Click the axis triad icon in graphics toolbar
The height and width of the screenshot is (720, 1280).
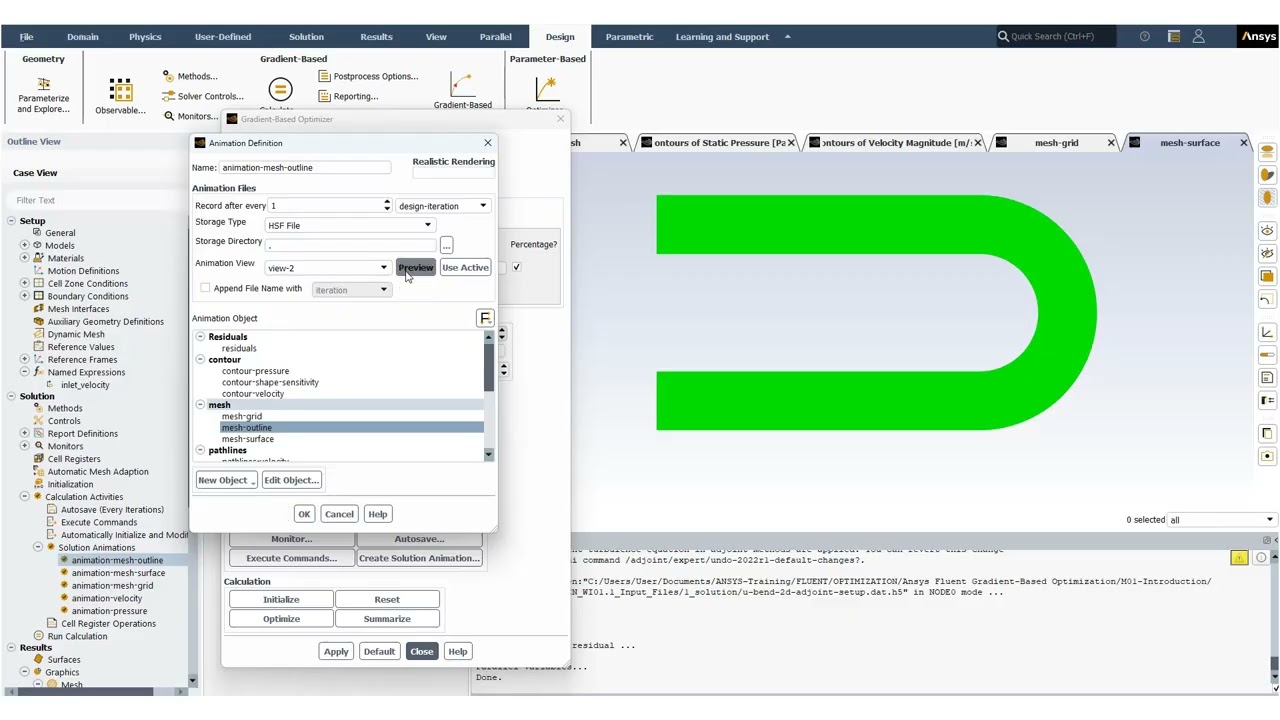coord(1267,332)
